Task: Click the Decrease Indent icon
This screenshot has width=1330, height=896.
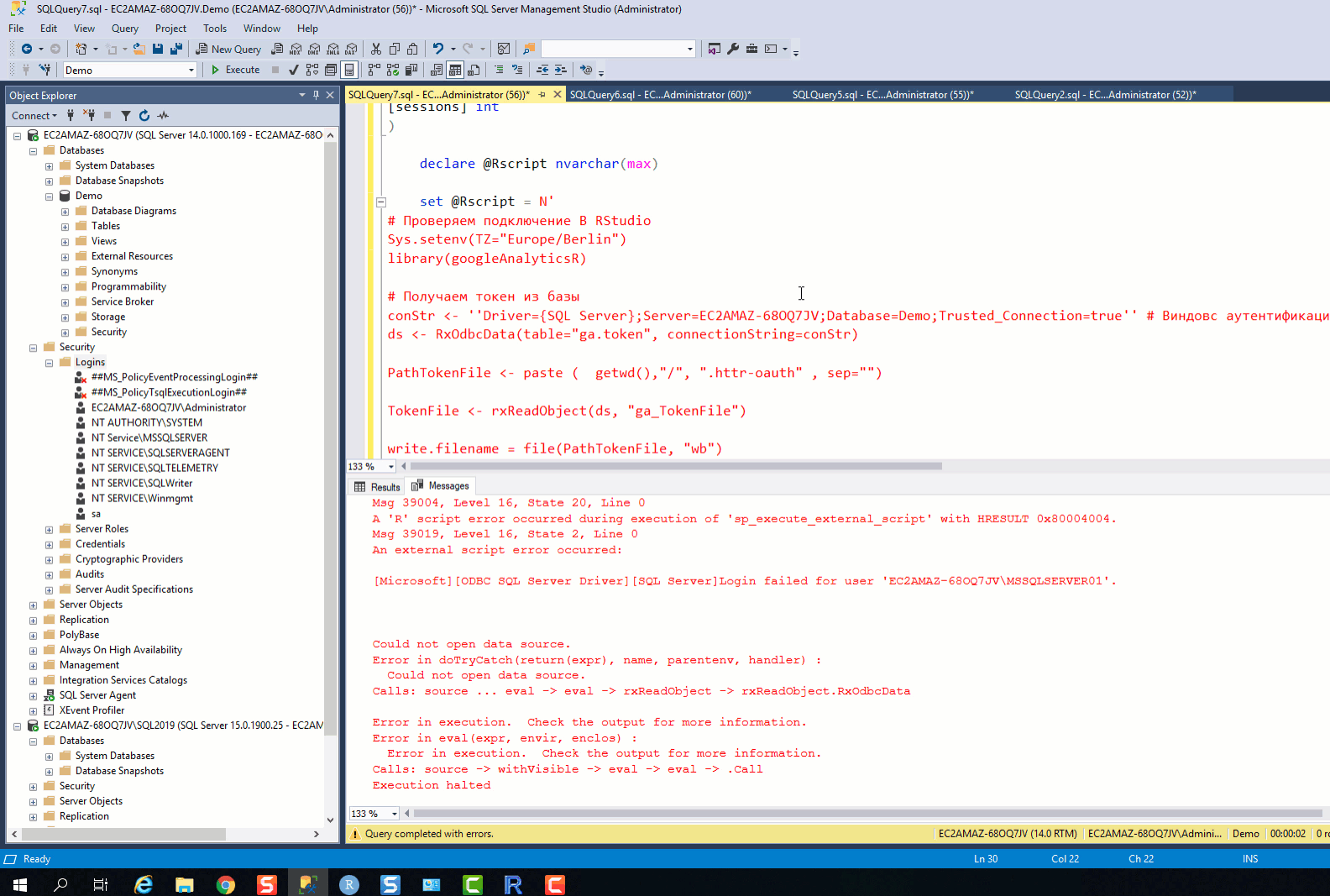Action: pyautogui.click(x=542, y=70)
